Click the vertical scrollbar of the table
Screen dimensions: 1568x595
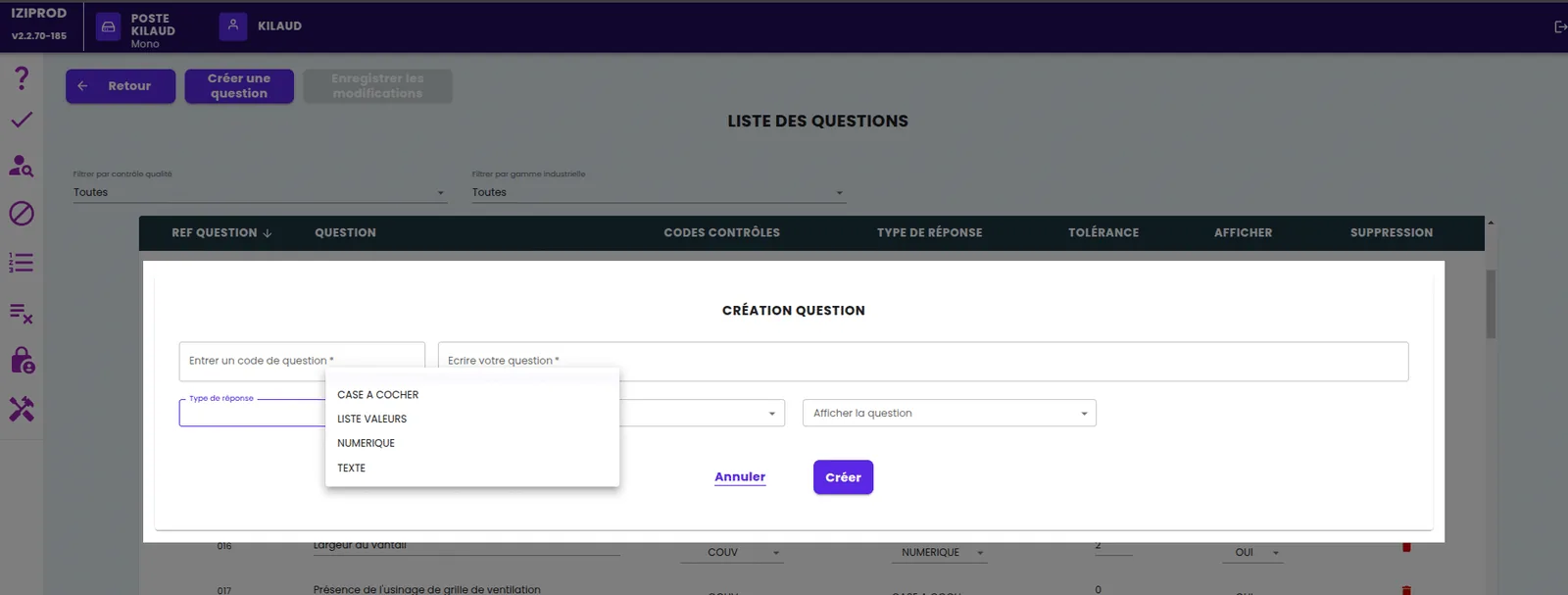1491,304
